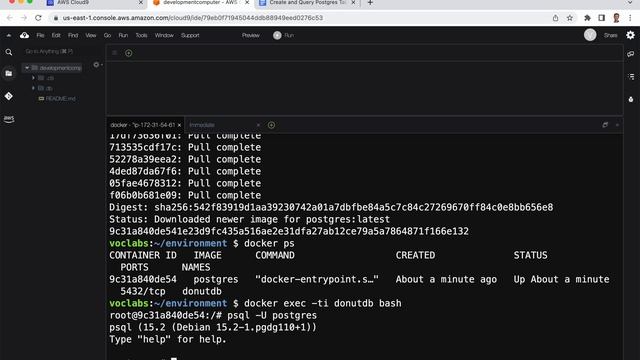Open the Outline panel icon

[631, 77]
